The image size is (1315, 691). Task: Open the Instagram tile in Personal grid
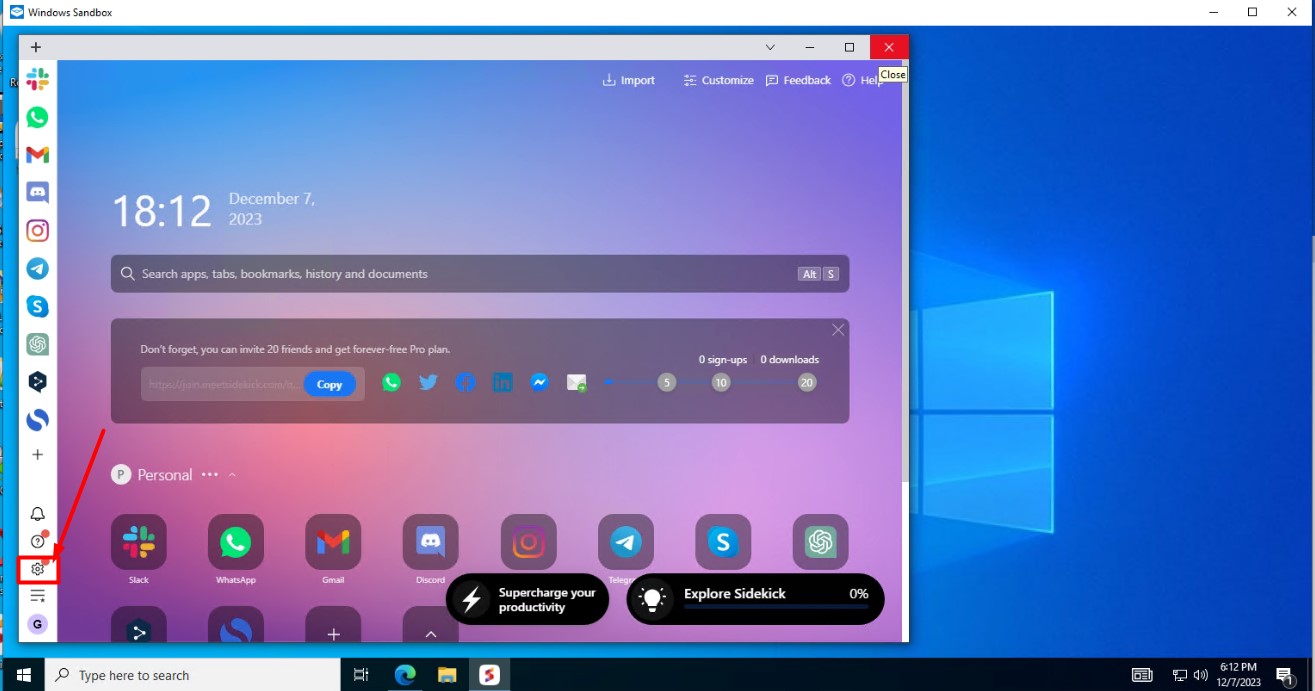(x=528, y=542)
